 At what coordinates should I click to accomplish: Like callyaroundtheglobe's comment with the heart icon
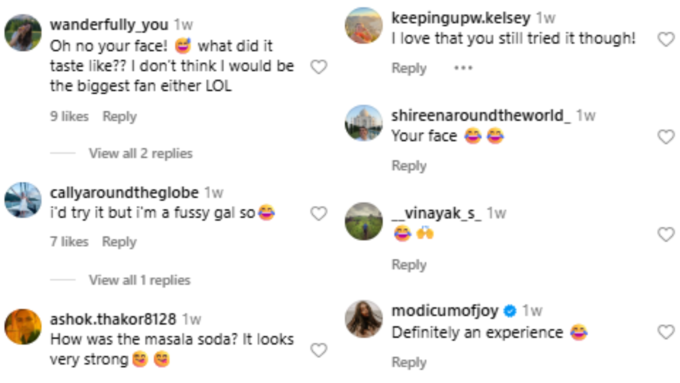pos(319,213)
